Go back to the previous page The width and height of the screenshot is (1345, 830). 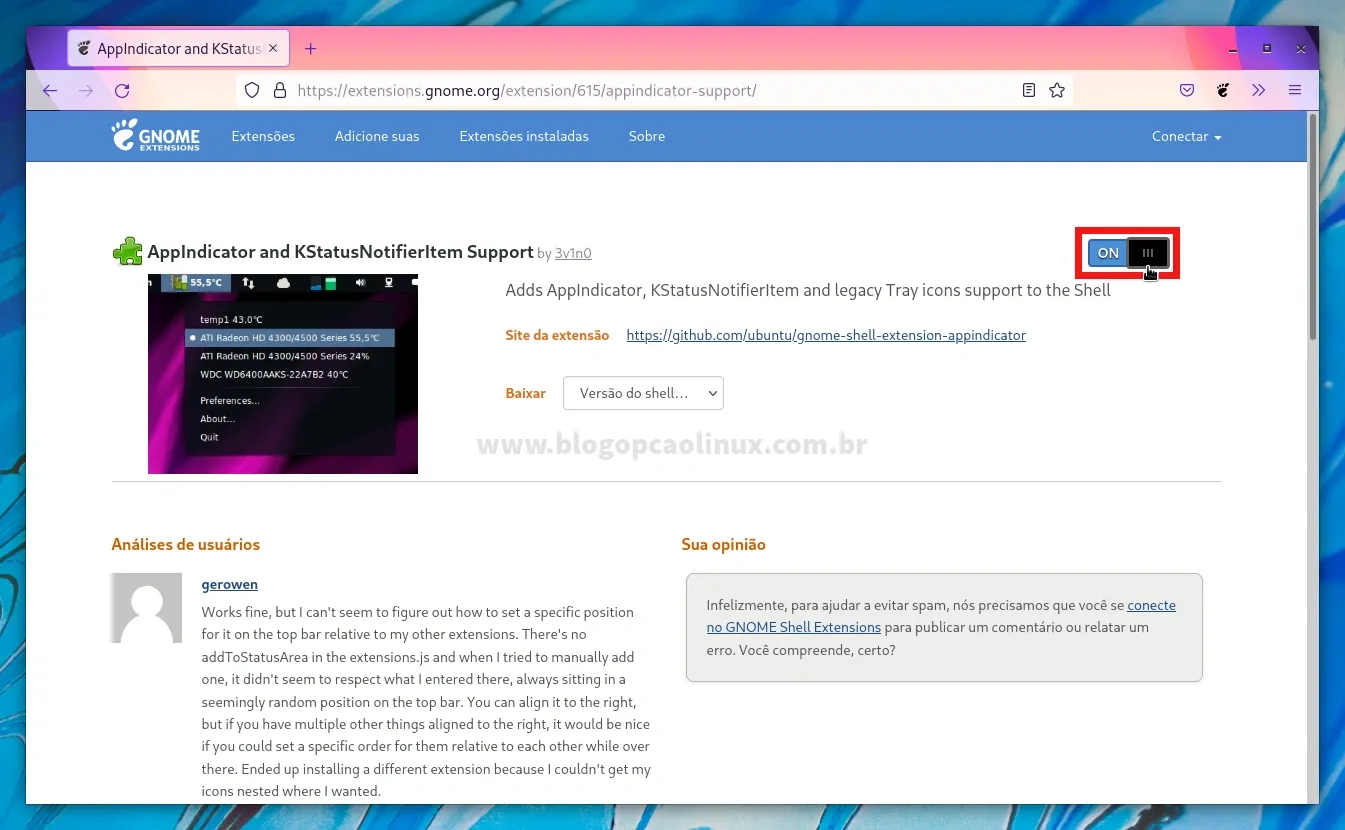tap(50, 91)
